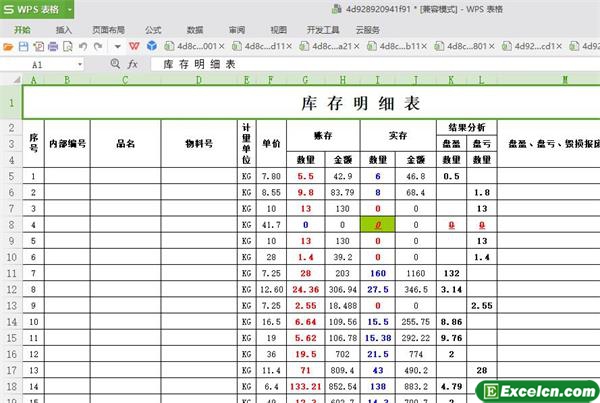Select the green highlighted cell in row 8

[x=378, y=225]
